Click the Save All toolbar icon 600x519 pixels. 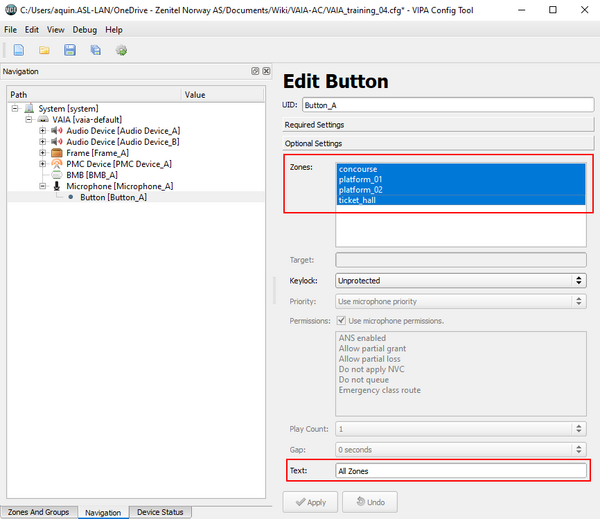coord(95,50)
